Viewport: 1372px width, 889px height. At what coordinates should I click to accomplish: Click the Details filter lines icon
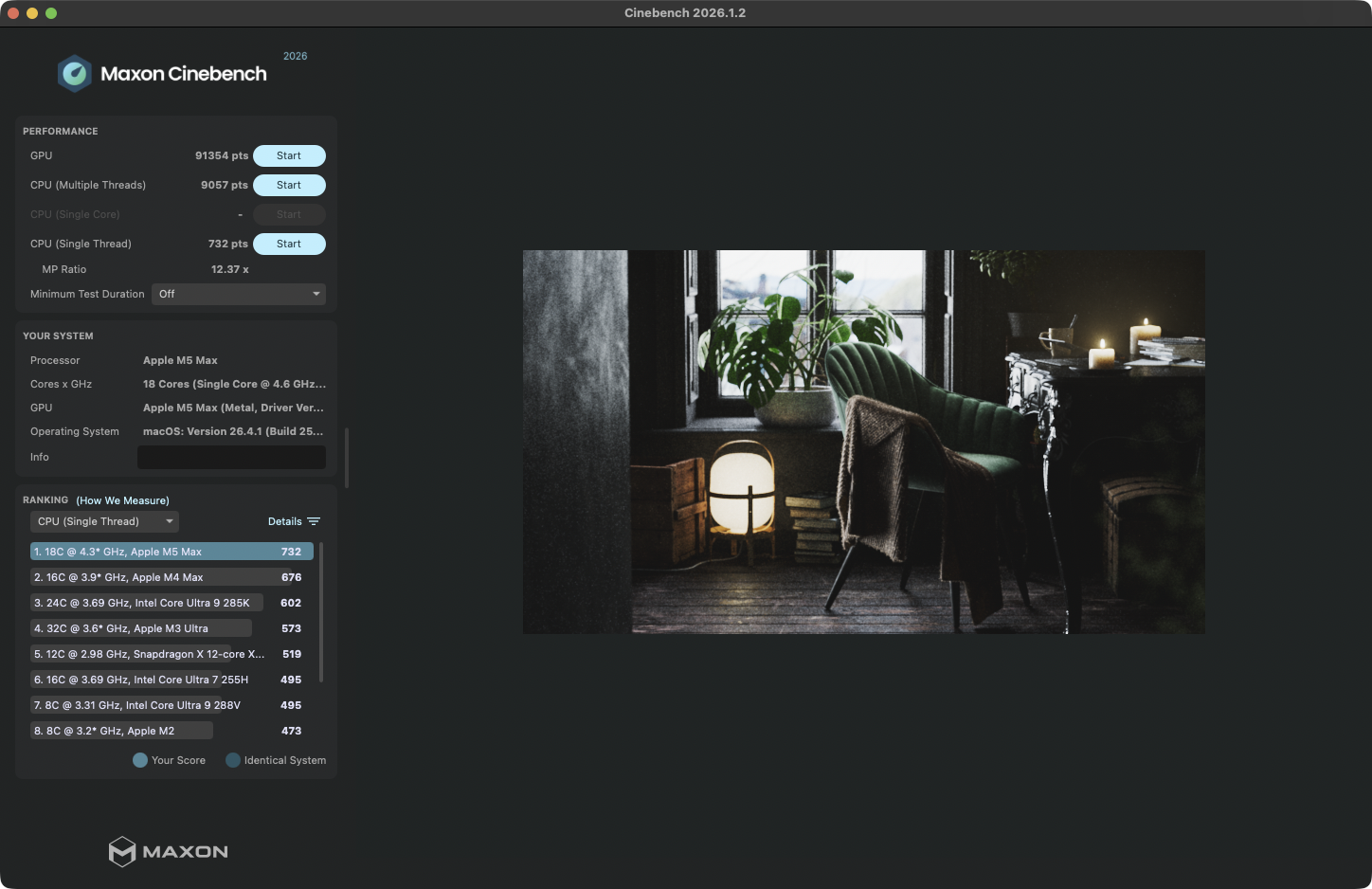tap(314, 521)
